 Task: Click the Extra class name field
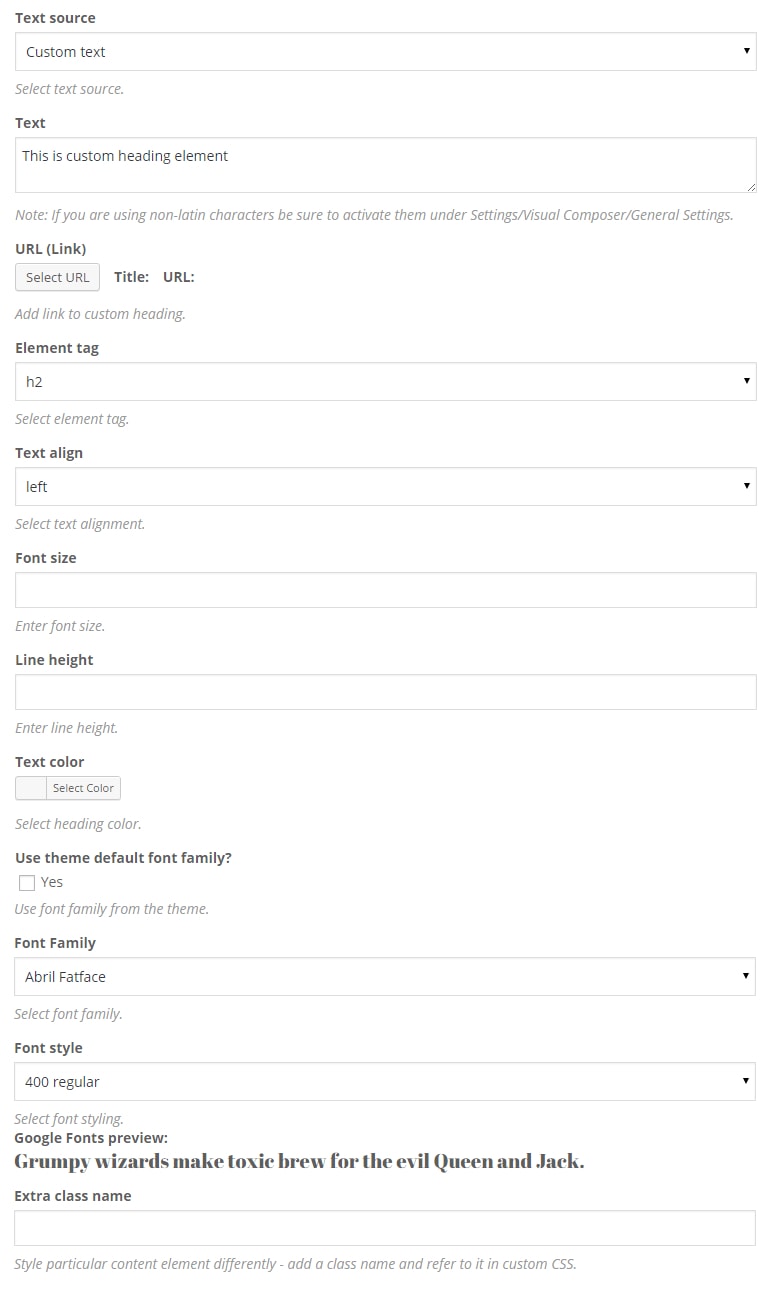pyautogui.click(x=385, y=1228)
